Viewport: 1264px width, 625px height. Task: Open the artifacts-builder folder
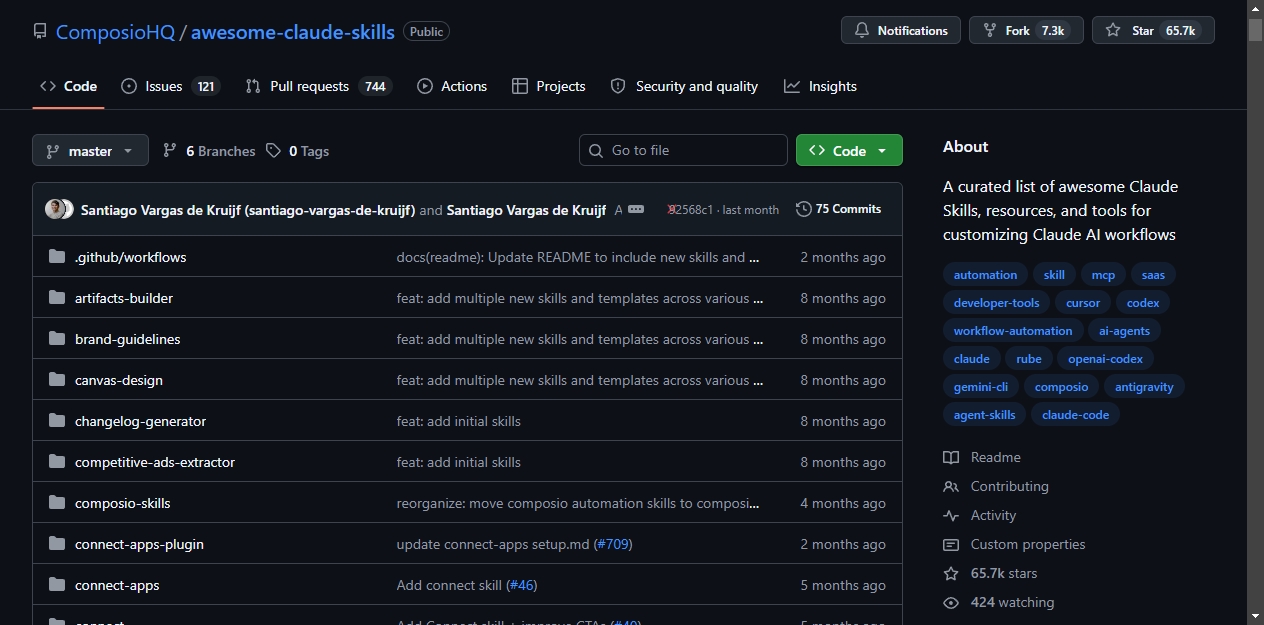pos(124,298)
